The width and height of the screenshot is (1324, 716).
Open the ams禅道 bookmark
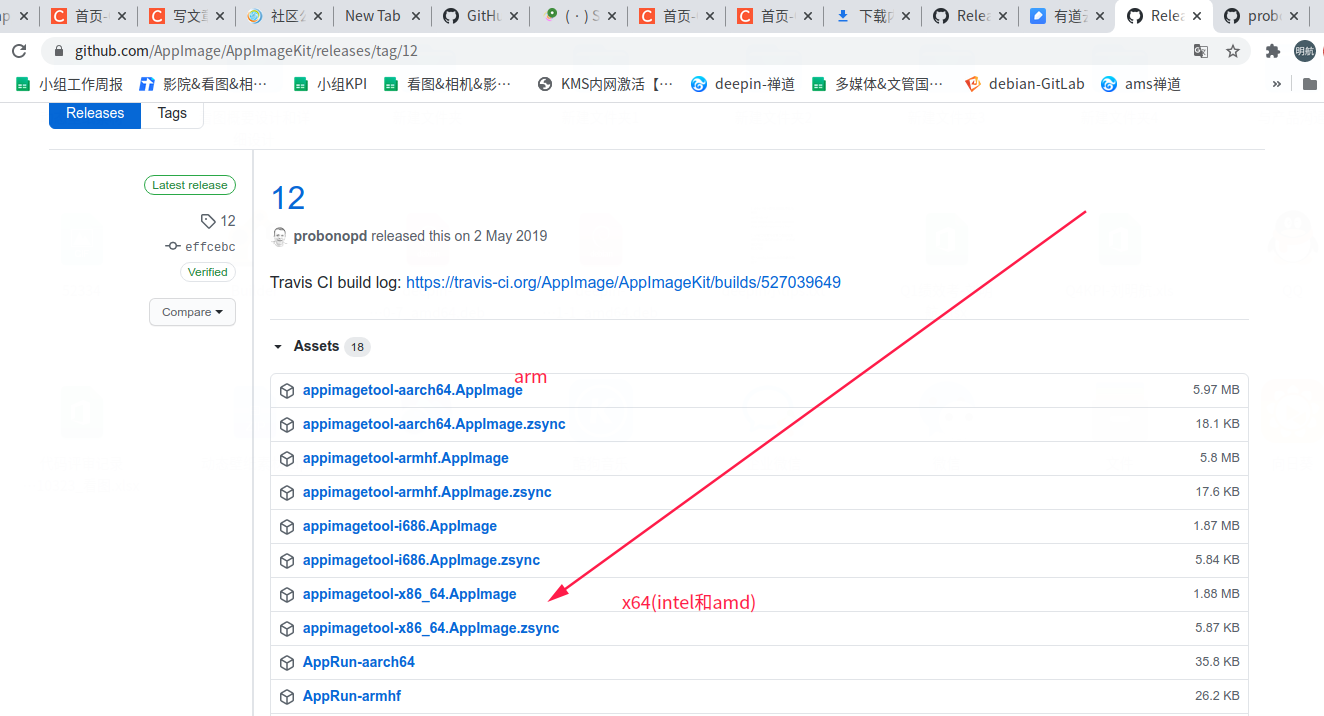click(x=1141, y=84)
